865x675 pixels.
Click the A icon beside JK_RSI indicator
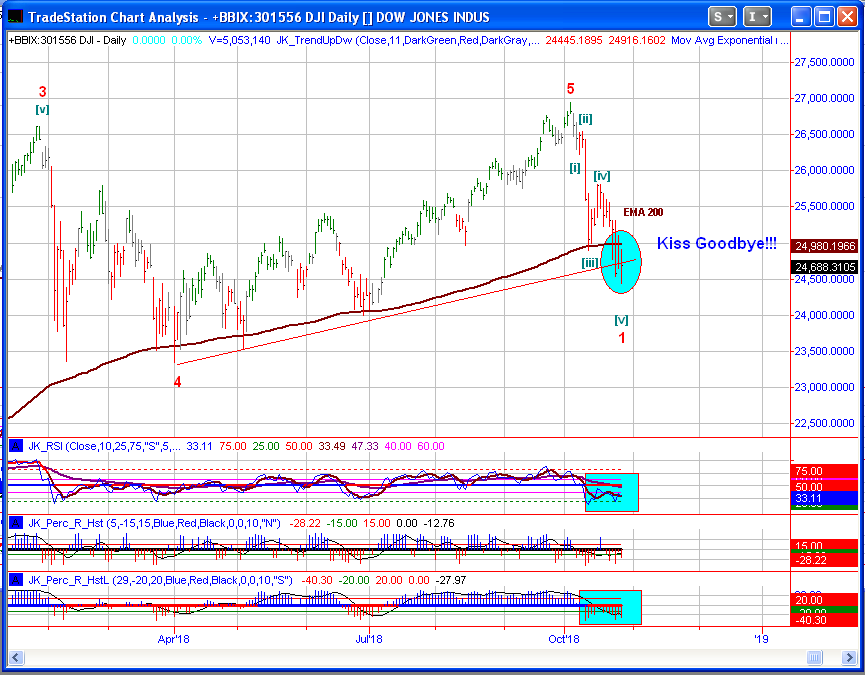15,446
